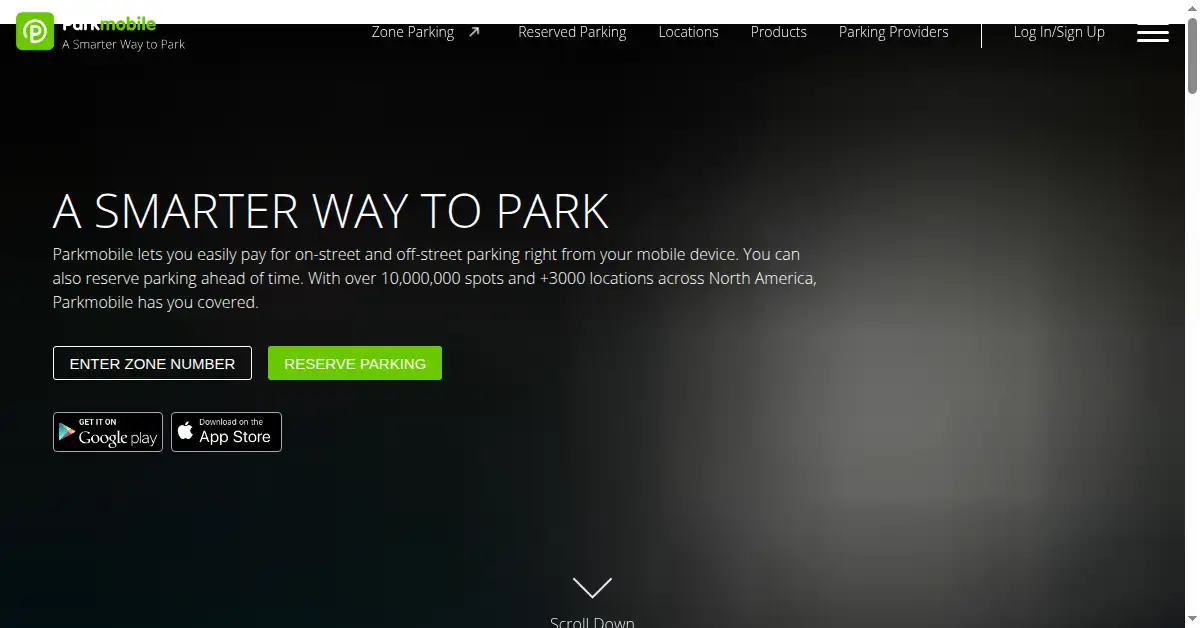Click the Enter Zone Number button

[152, 363]
